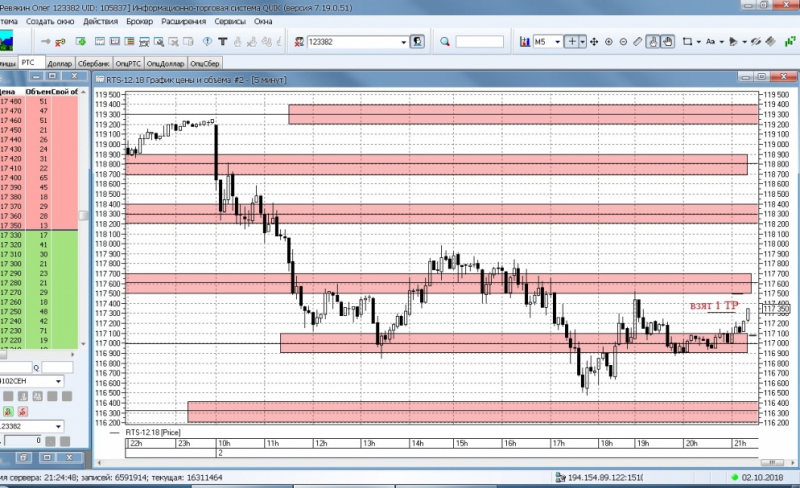Click the order book vertical scrollbar down arrow
800x488 pixels.
click(83, 344)
